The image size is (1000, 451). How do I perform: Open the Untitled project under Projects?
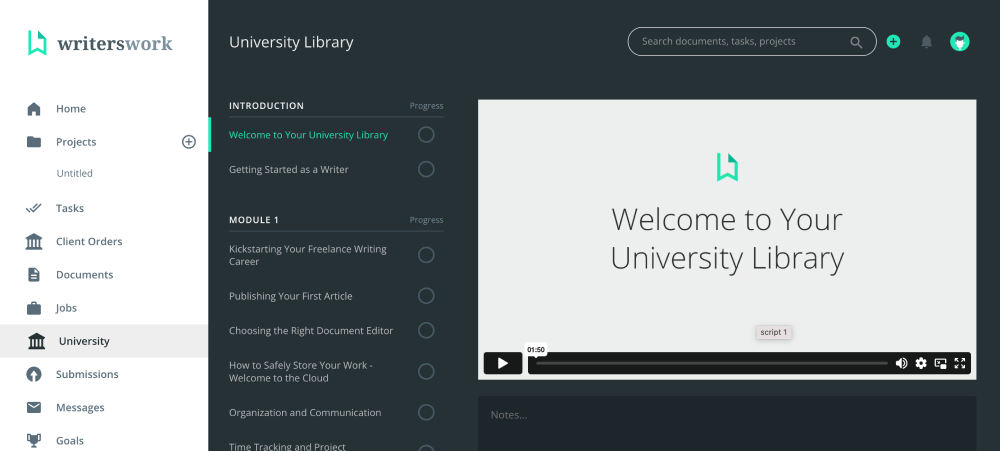coord(74,173)
